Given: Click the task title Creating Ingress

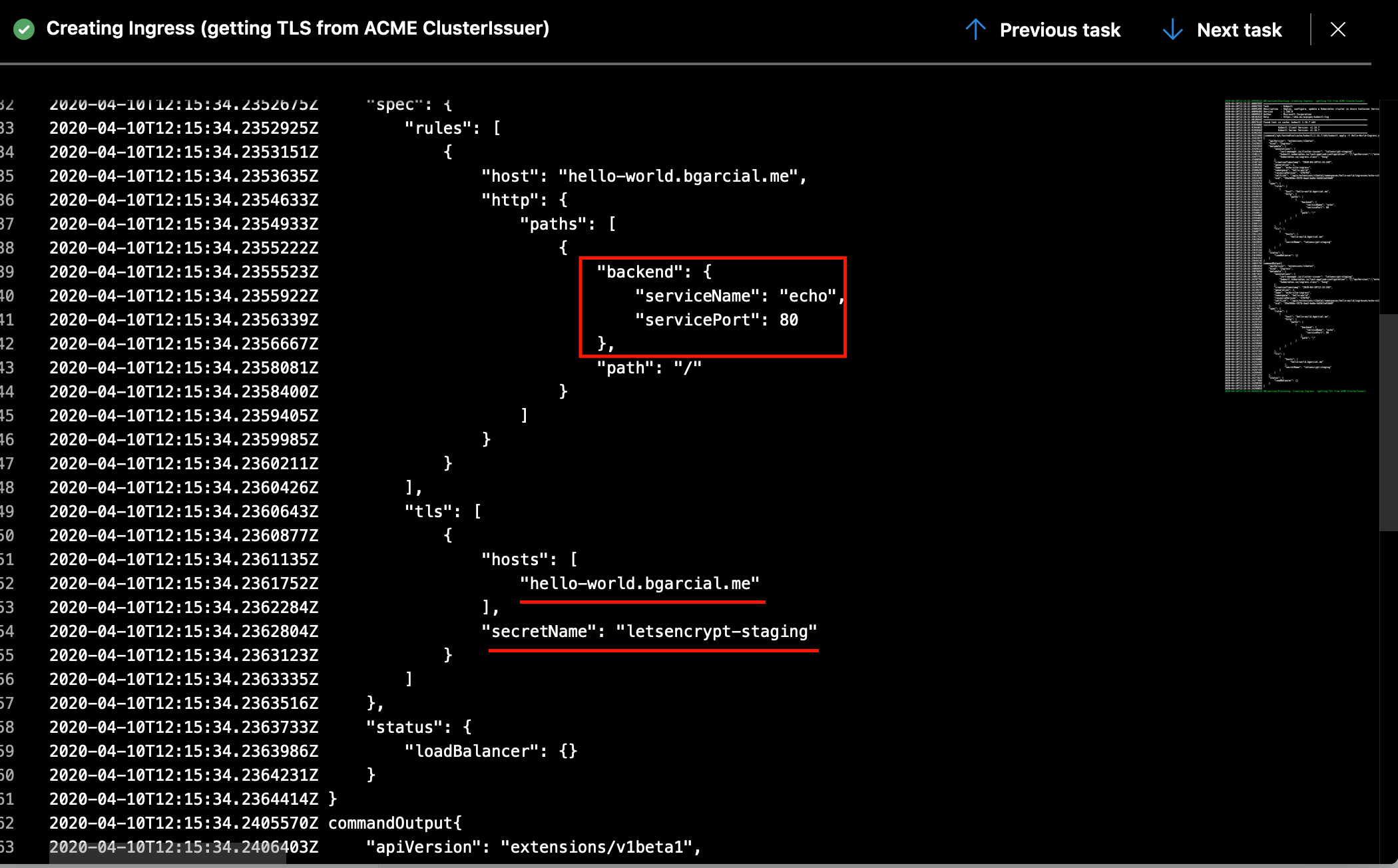Looking at the screenshot, I should coord(298,29).
